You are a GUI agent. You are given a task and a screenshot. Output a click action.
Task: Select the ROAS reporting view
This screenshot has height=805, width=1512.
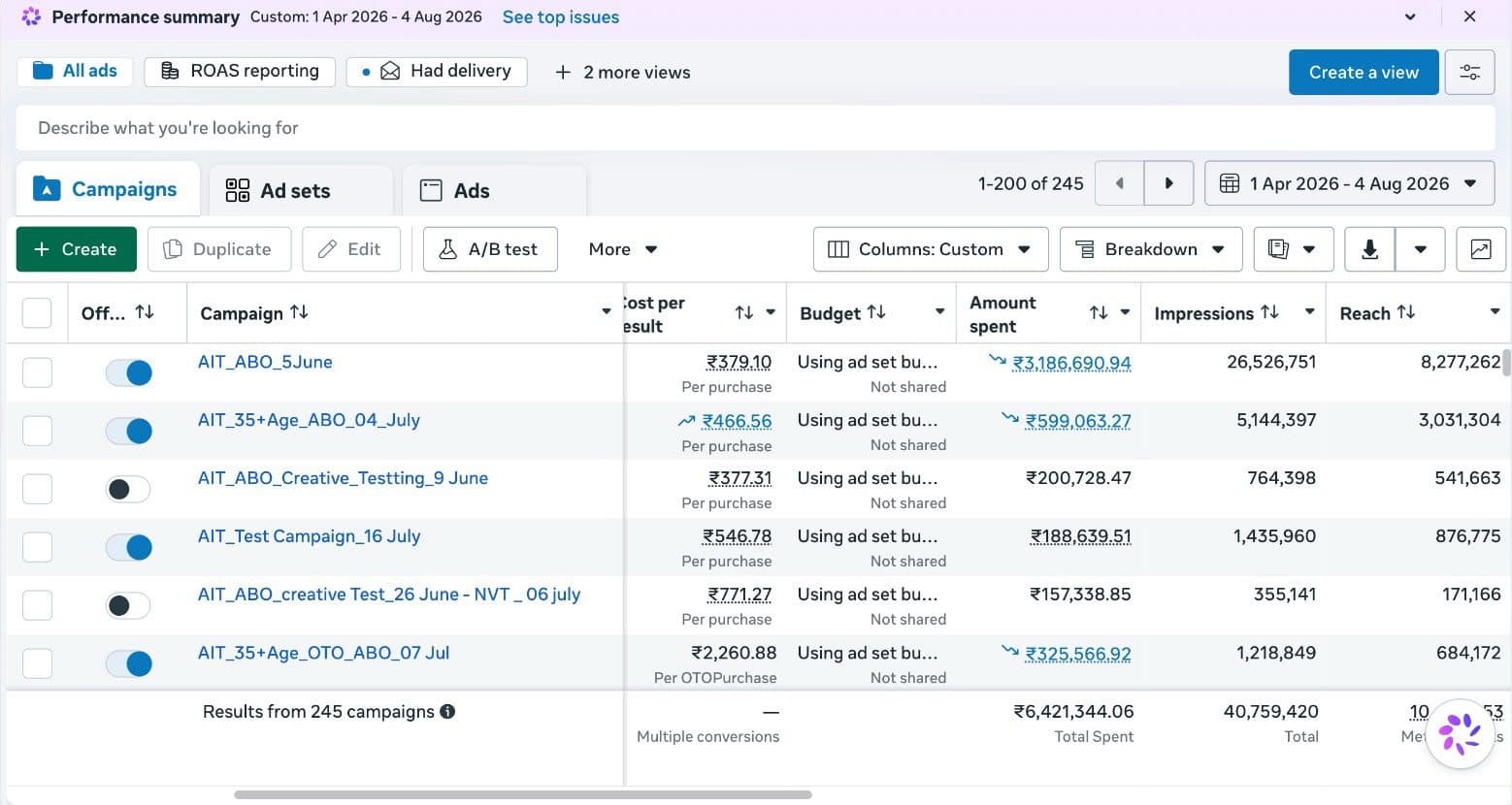(x=240, y=71)
